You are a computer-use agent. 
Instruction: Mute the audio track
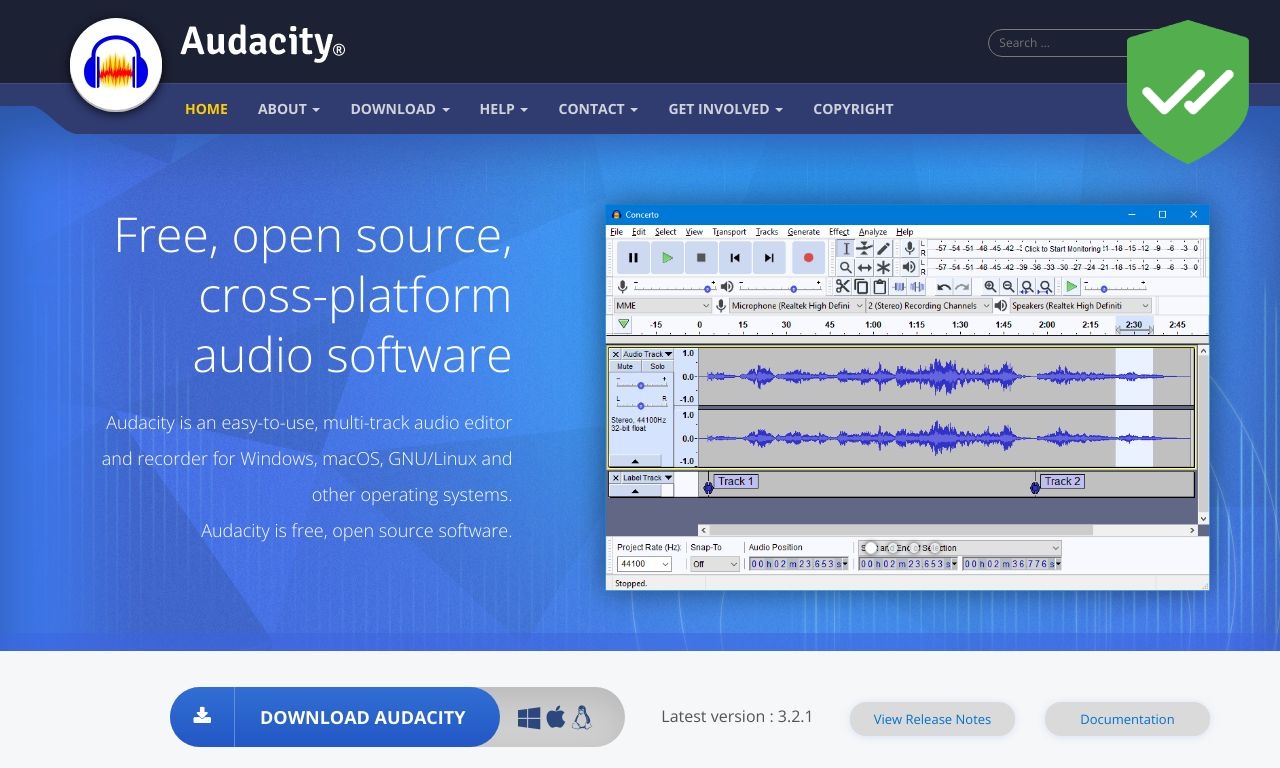625,367
